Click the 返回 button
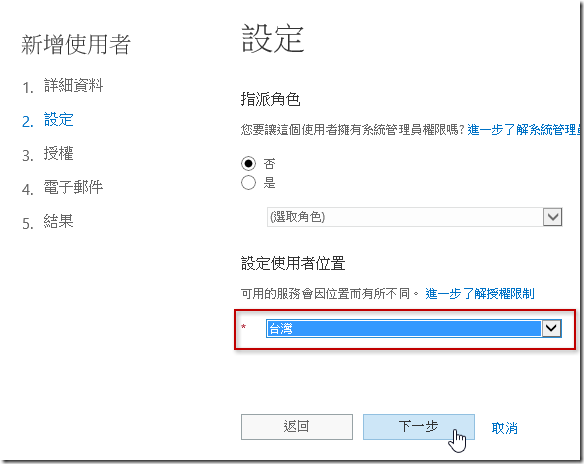 click(296, 427)
